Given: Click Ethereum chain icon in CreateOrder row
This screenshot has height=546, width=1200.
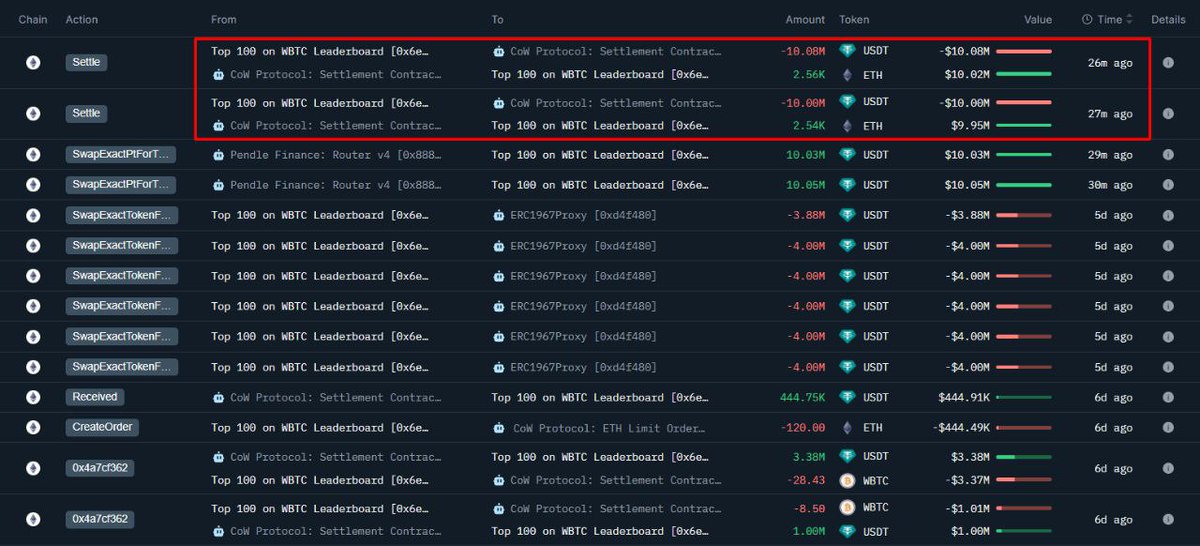Looking at the screenshot, I should click(33, 427).
